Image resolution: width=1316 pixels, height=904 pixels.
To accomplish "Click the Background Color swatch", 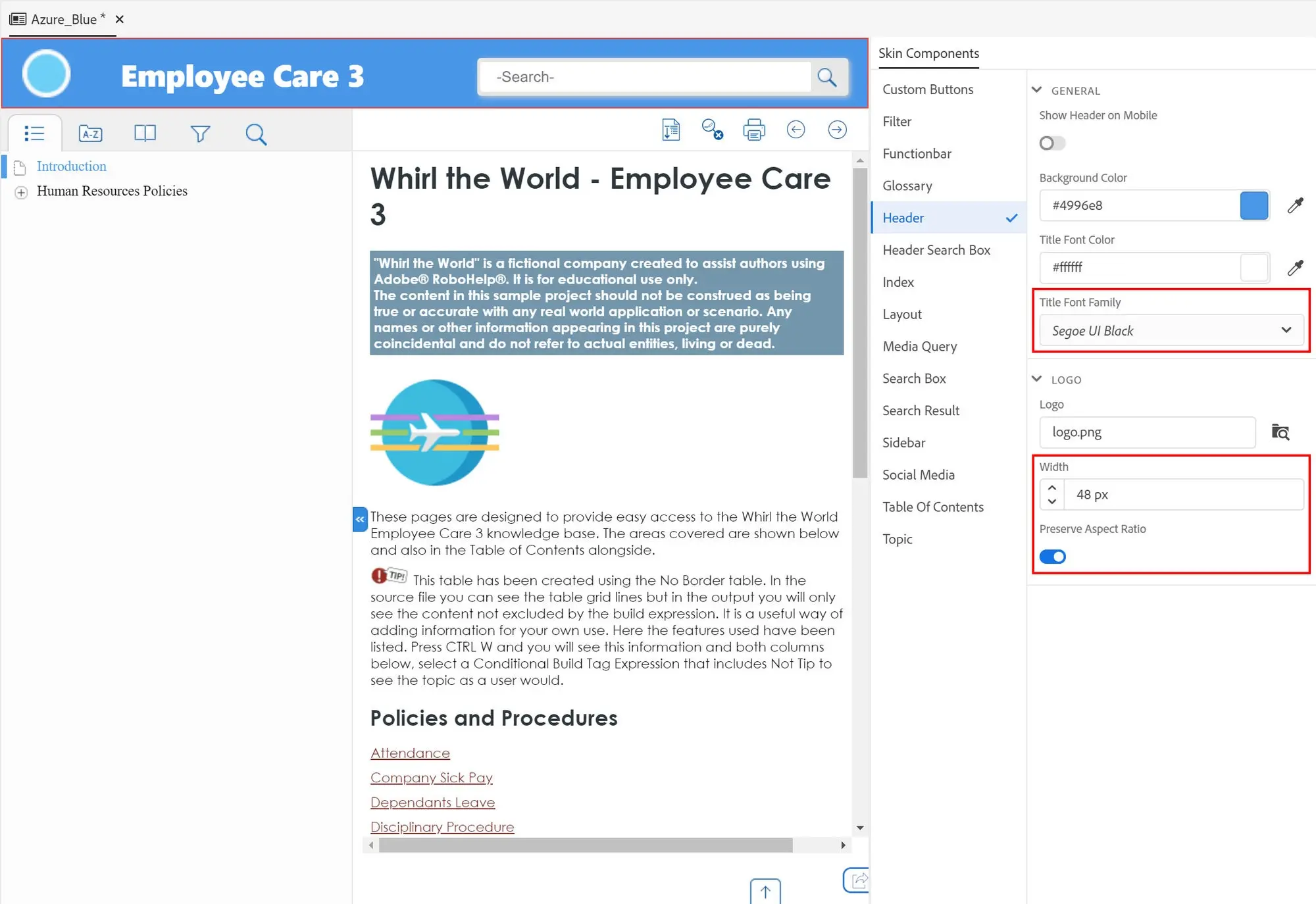I will (1253, 205).
